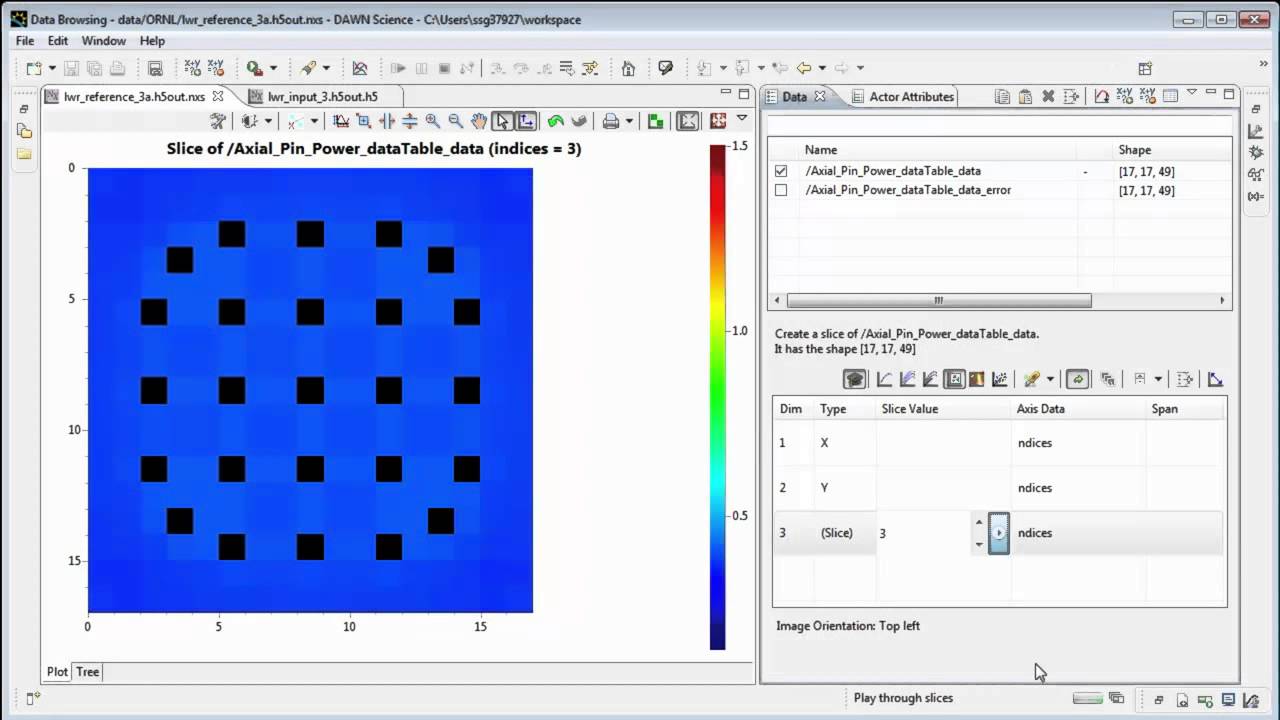1280x720 pixels.
Task: Increment slice value with up stepper
Action: coord(979,522)
